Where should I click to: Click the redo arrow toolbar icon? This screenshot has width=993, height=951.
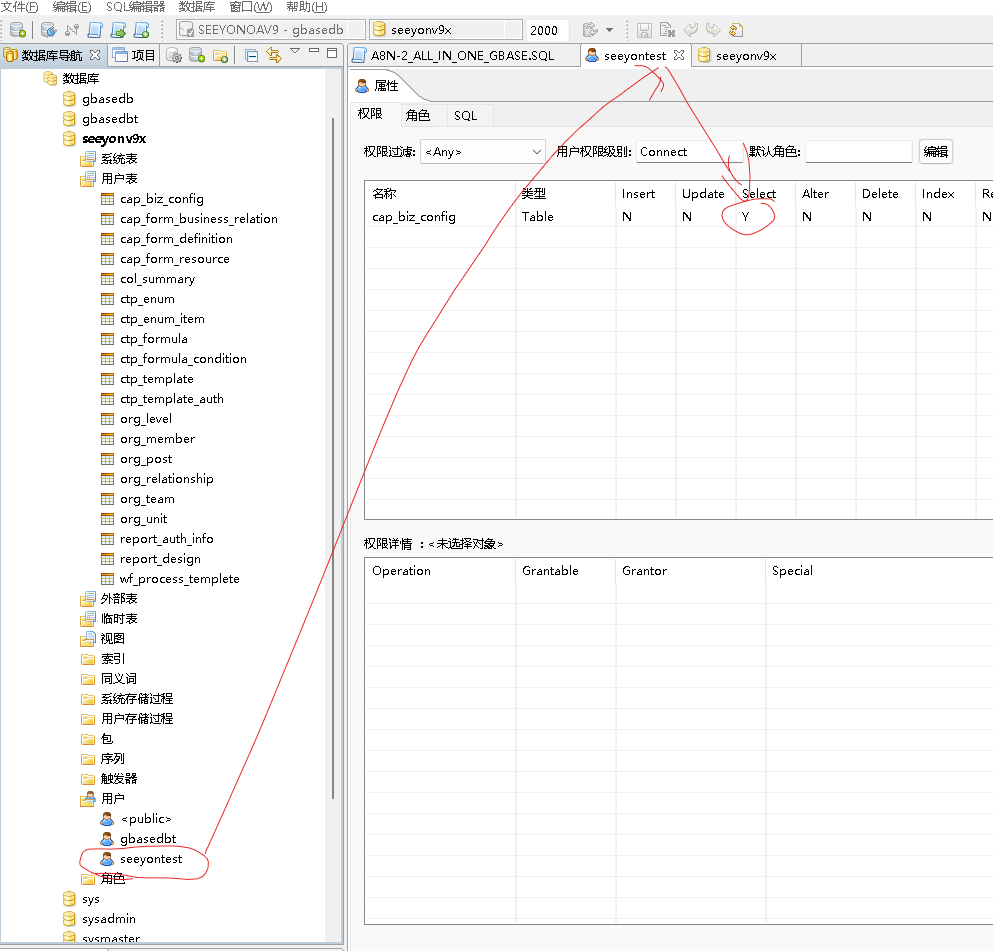713,30
